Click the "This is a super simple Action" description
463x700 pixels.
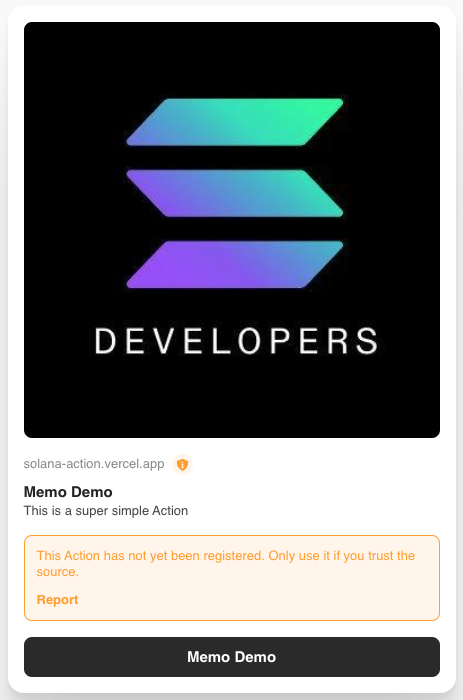tap(106, 511)
